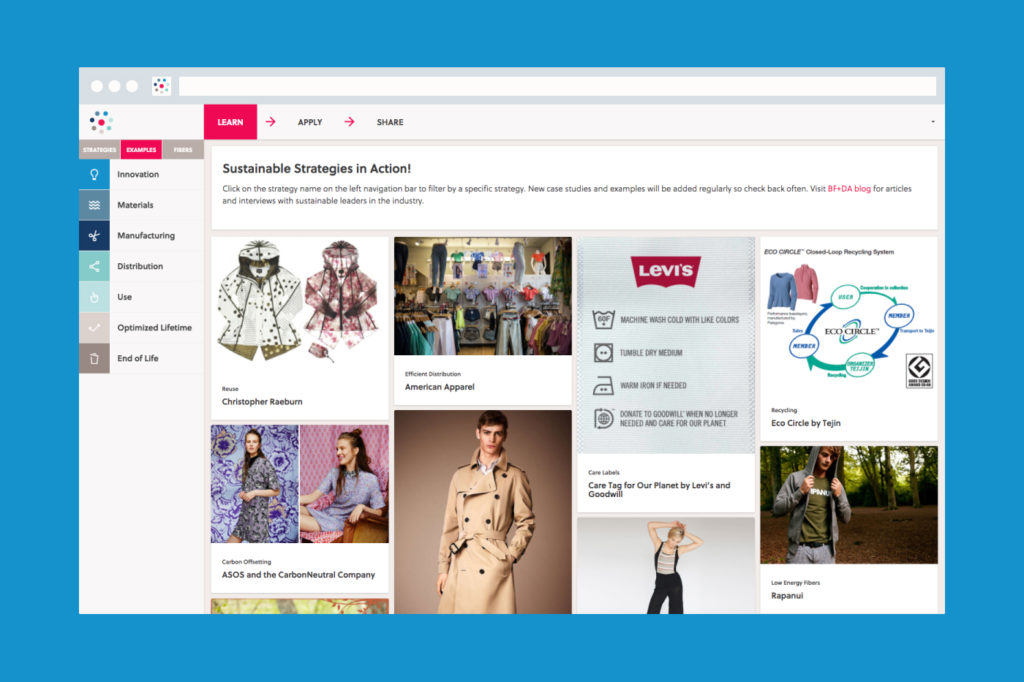Filter by Manufacturing strategy
1024x682 pixels.
coord(141,236)
